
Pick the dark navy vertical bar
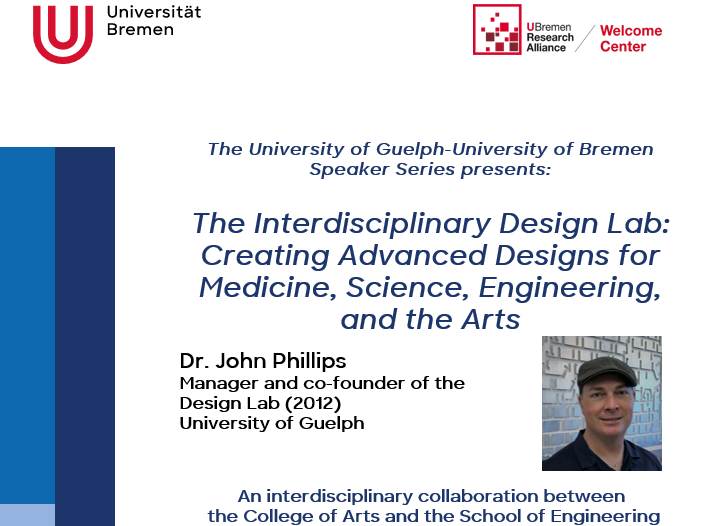tap(85, 330)
